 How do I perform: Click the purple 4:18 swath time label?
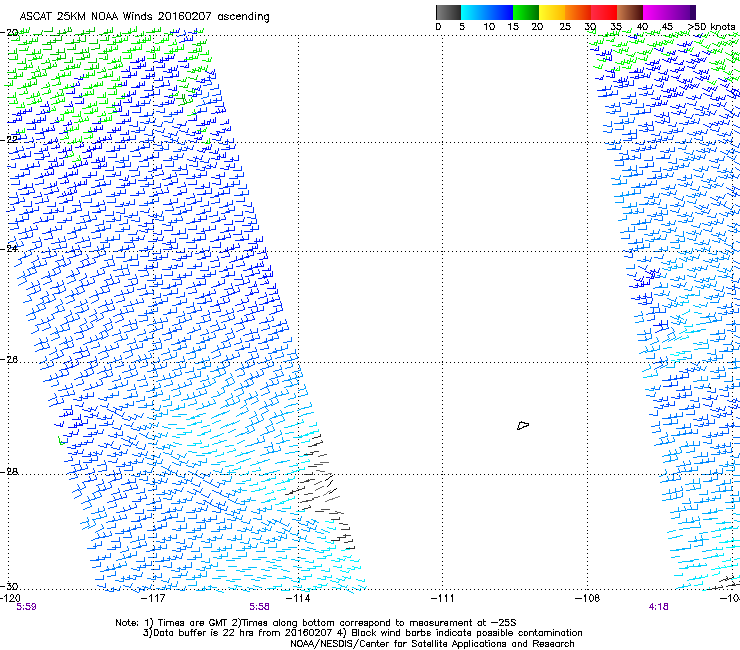pyautogui.click(x=658, y=607)
